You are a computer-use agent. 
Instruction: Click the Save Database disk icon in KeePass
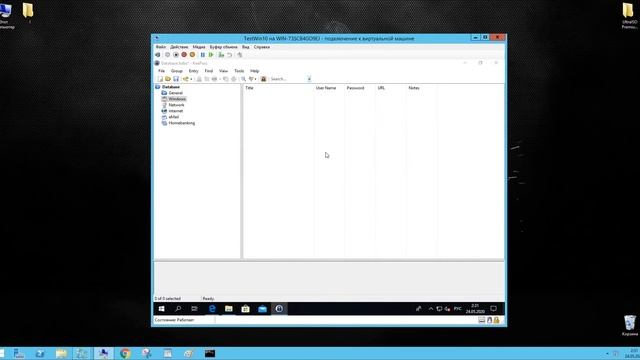176,79
